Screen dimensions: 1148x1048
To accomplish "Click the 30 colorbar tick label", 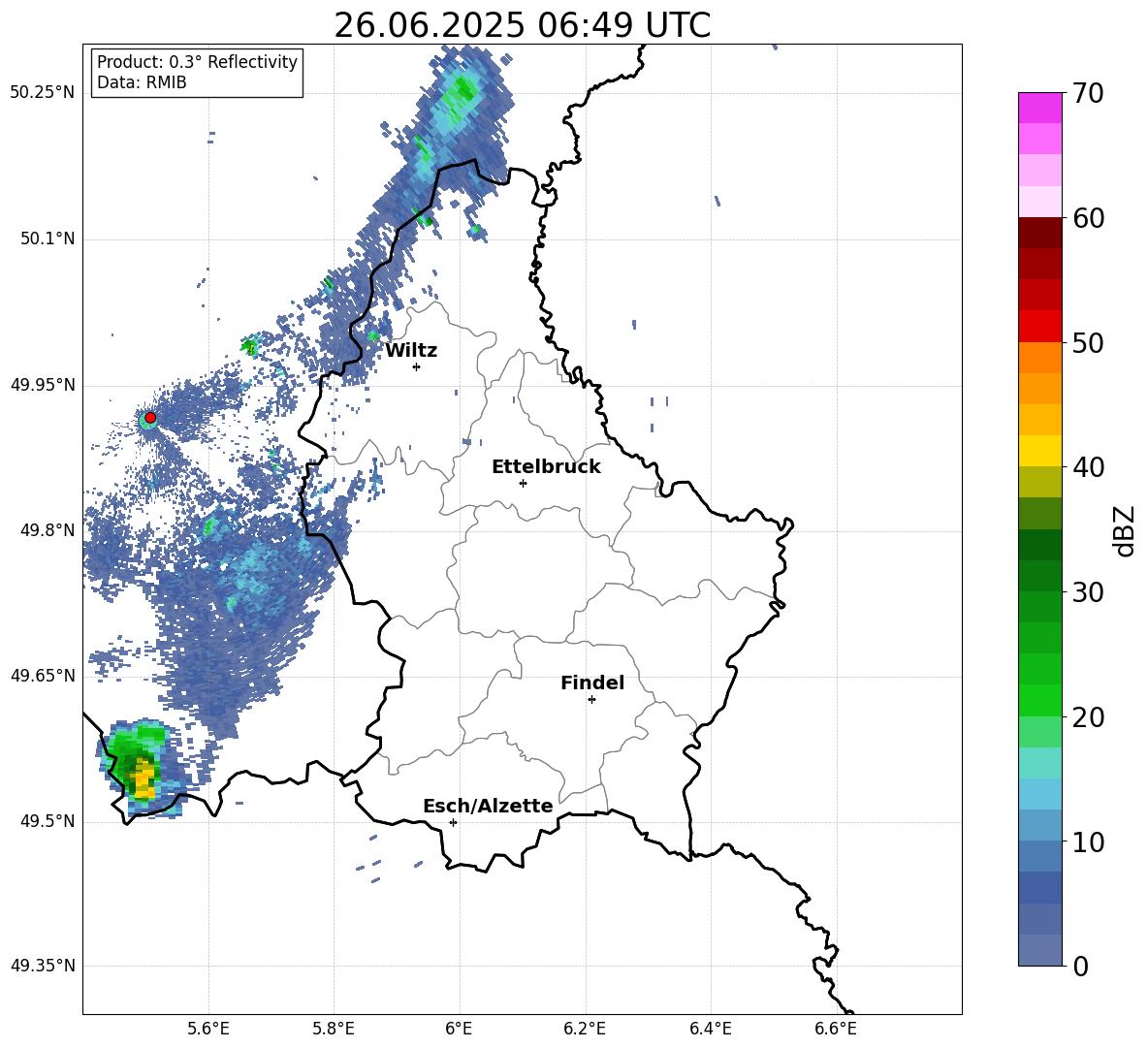I will (x=1087, y=592).
